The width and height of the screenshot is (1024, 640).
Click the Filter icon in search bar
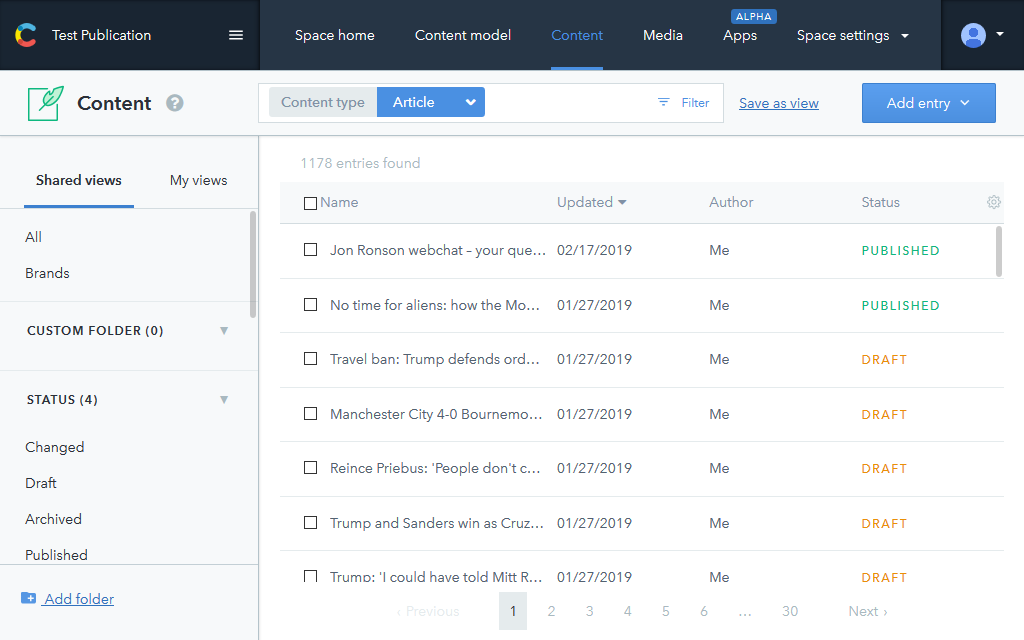click(664, 103)
